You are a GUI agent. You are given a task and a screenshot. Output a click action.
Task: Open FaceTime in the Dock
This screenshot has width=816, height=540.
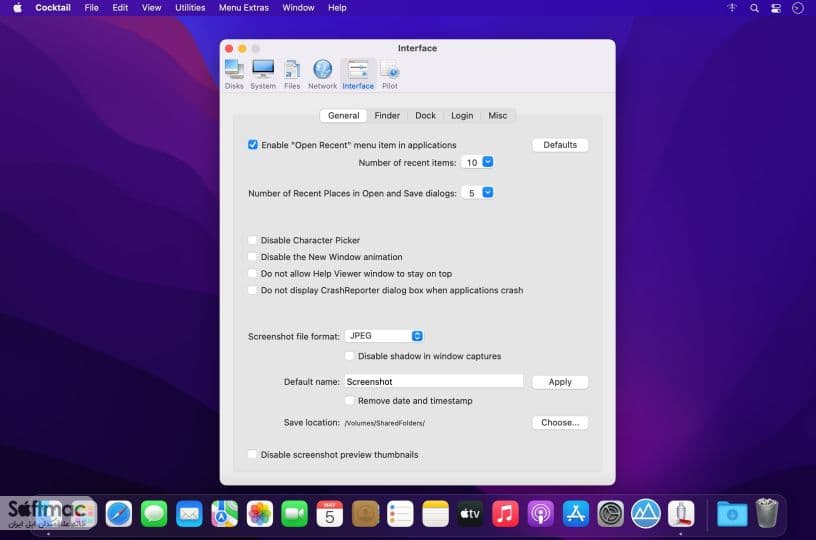coord(295,514)
